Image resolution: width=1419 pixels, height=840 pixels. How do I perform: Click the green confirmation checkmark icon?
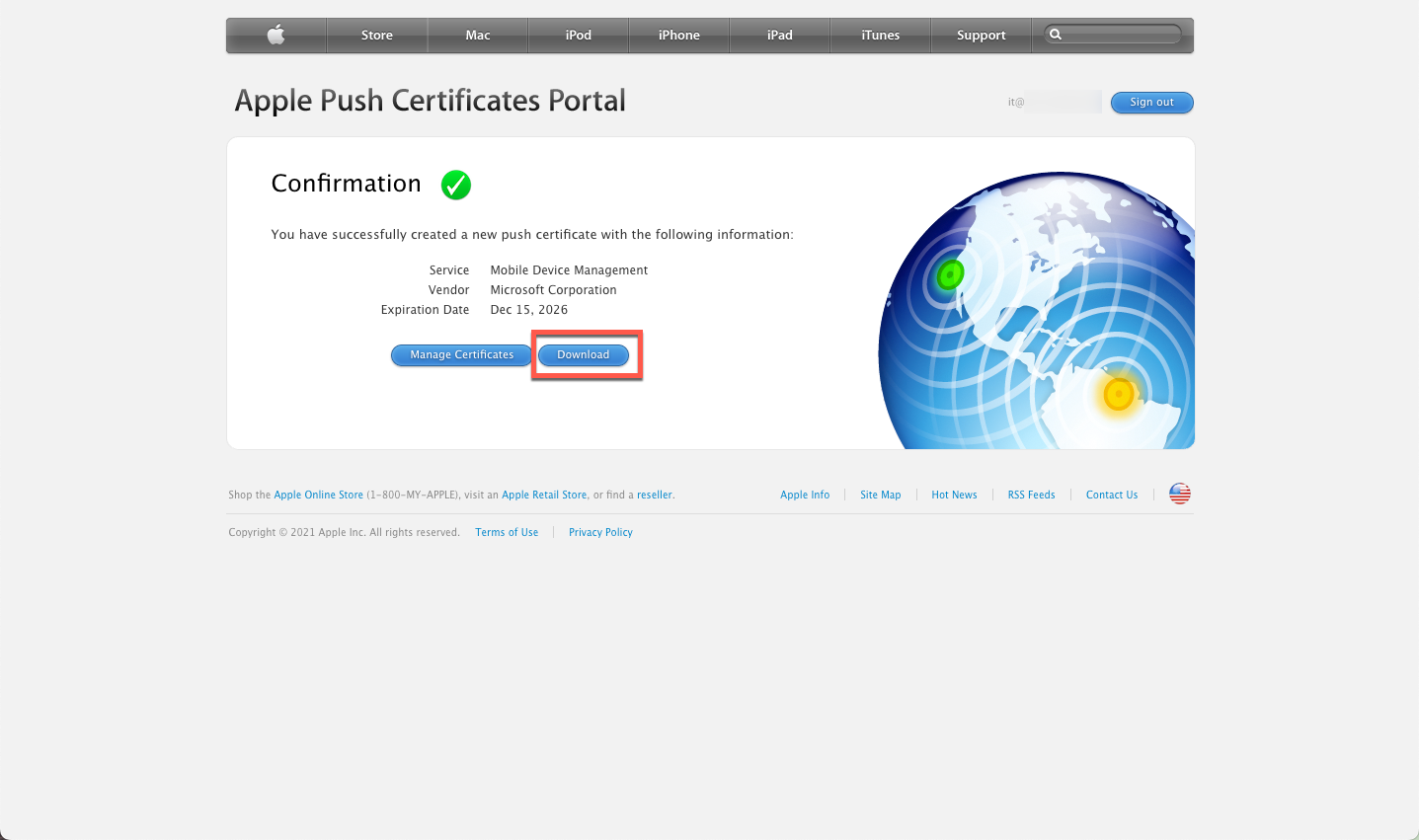[x=455, y=185]
